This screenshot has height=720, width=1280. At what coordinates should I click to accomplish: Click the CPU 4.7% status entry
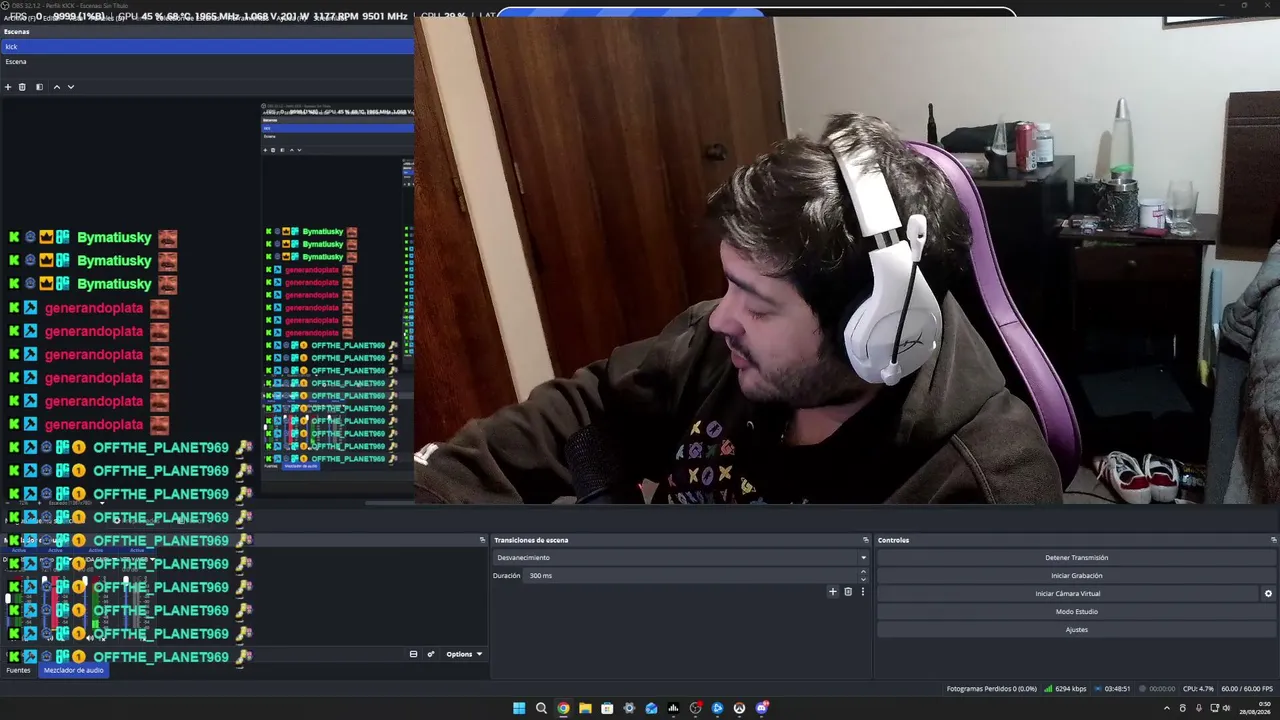coord(1198,689)
